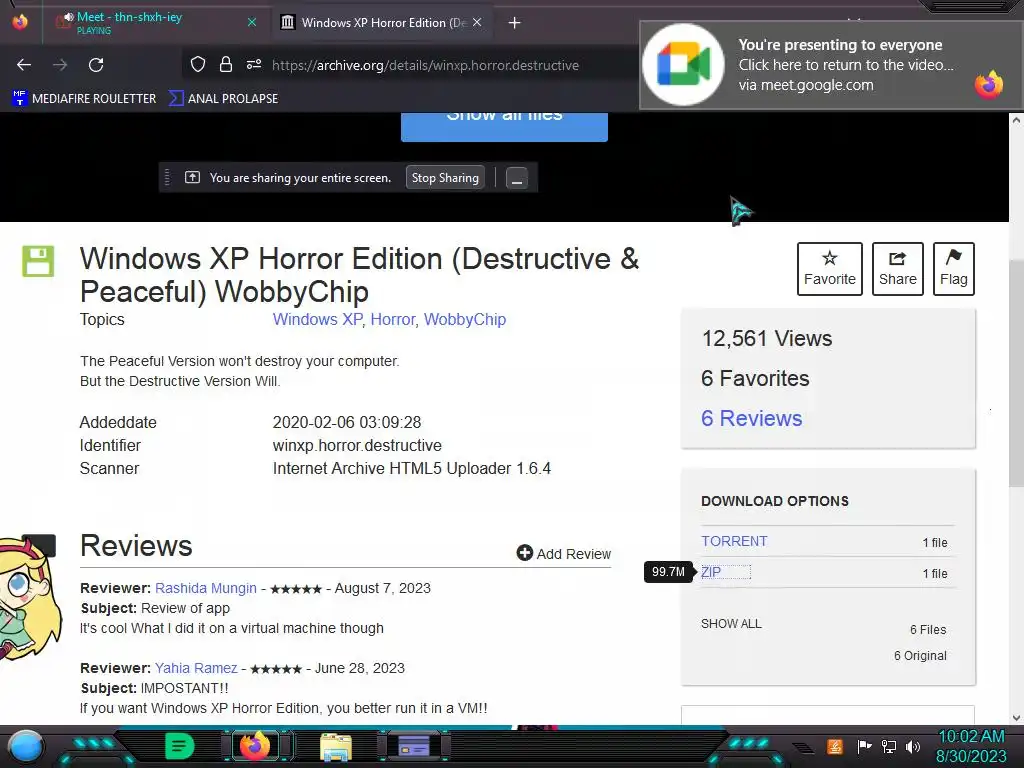
Task: Click the network tray icon
Action: tap(889, 746)
